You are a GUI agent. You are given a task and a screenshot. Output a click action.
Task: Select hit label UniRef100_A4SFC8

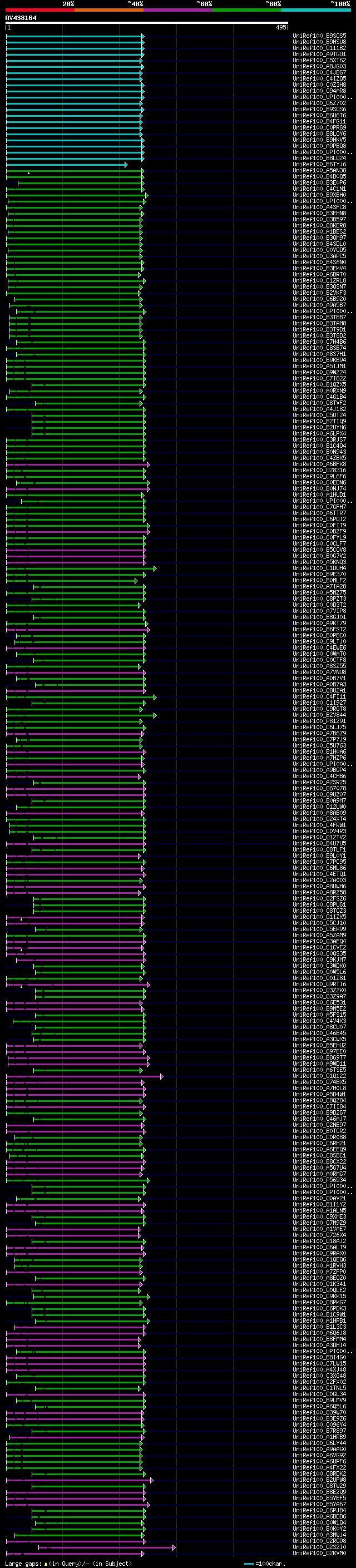click(x=319, y=207)
